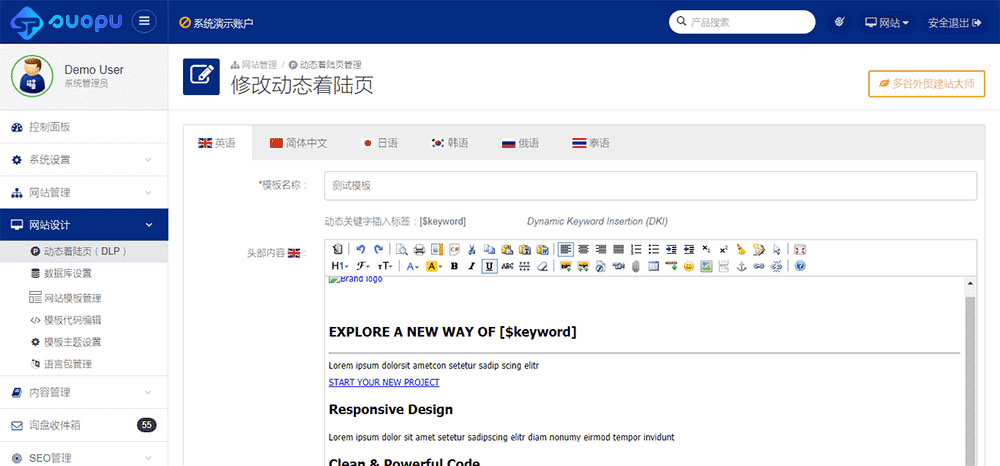Open the 网站 dropdown in top bar

pos(886,22)
